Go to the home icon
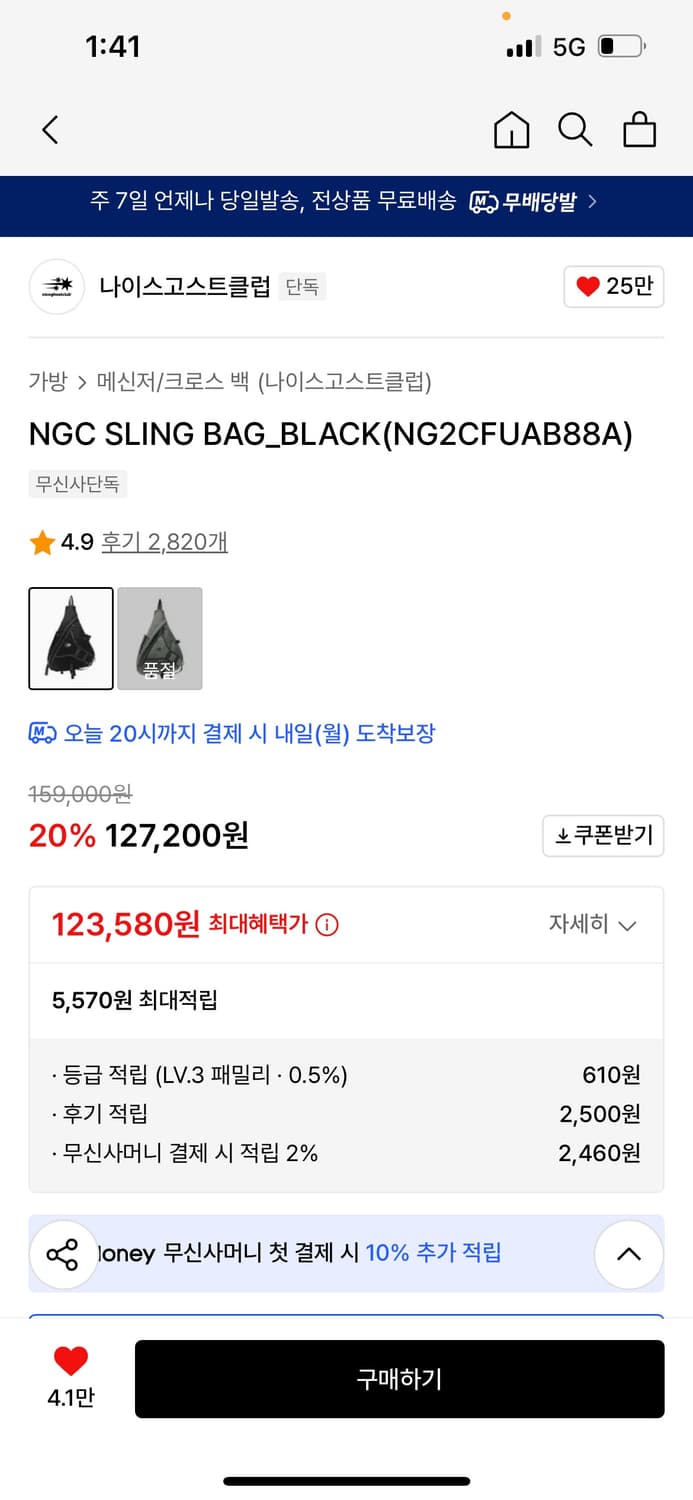Image resolution: width=693 pixels, height=1500 pixels. coord(511,130)
